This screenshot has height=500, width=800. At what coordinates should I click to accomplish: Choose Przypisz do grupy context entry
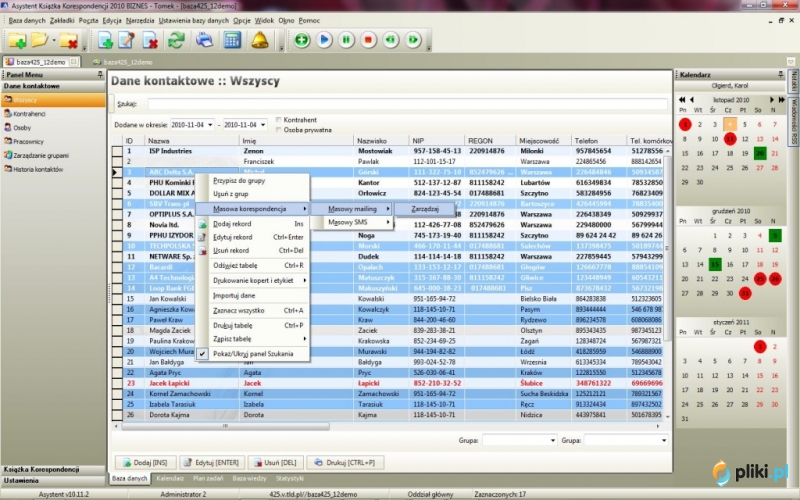tap(253, 181)
